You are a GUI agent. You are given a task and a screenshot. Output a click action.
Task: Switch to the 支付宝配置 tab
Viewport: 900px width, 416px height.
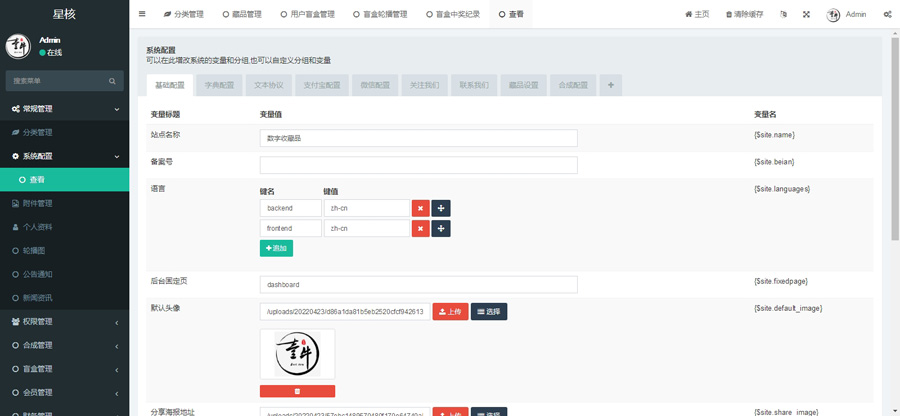point(321,85)
